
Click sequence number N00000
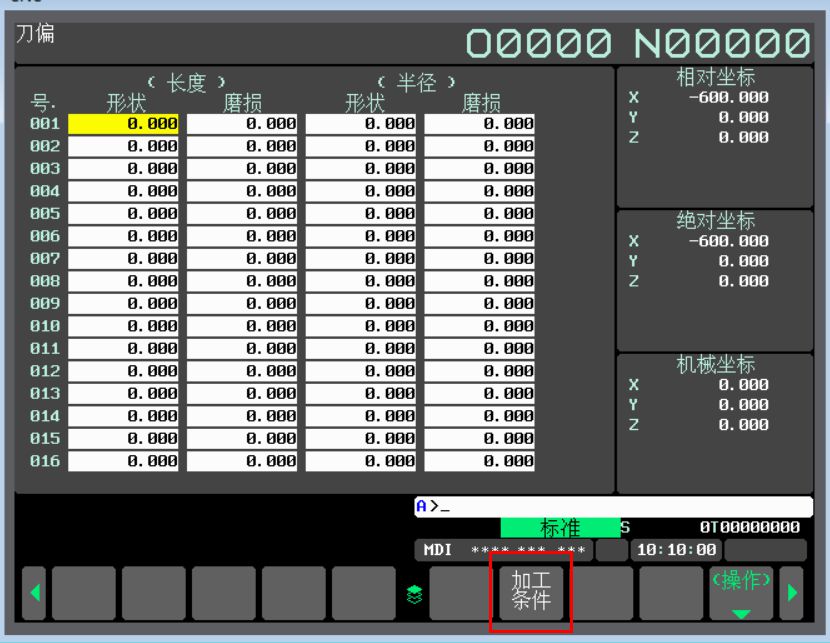tap(722, 43)
